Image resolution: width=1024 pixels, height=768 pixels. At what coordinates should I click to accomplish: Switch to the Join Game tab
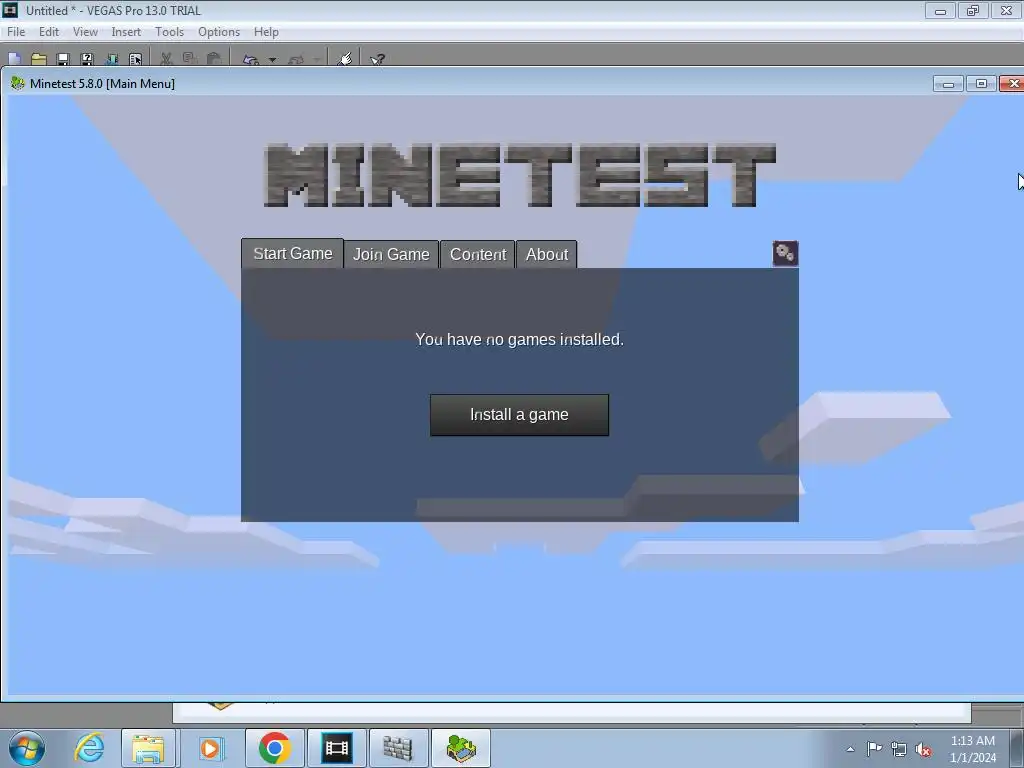(391, 254)
